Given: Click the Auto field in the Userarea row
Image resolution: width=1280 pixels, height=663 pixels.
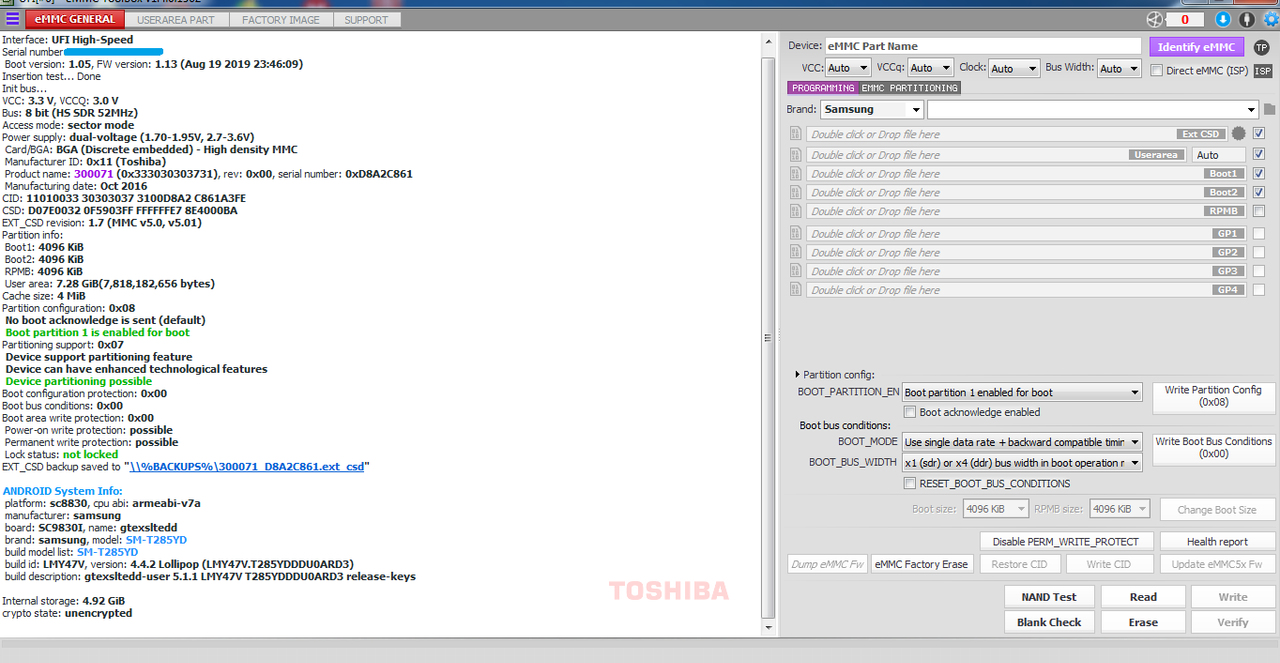Looking at the screenshot, I should coord(1218,155).
